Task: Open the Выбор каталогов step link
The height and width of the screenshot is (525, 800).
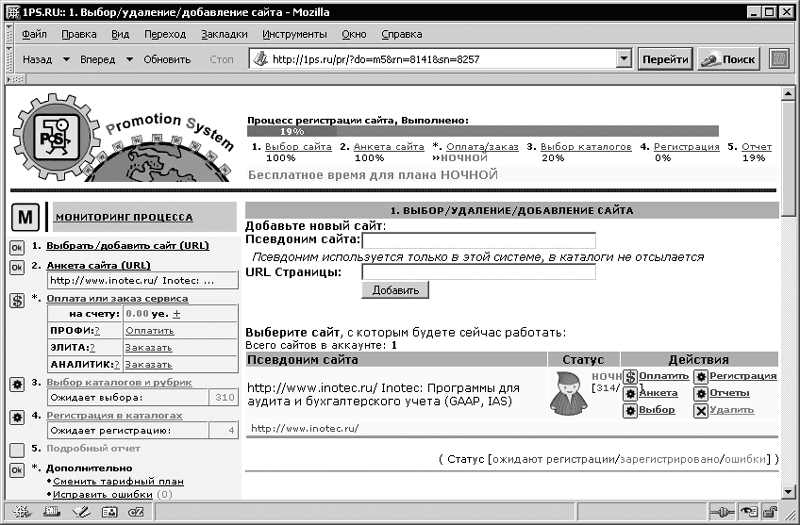Action: click(x=586, y=147)
